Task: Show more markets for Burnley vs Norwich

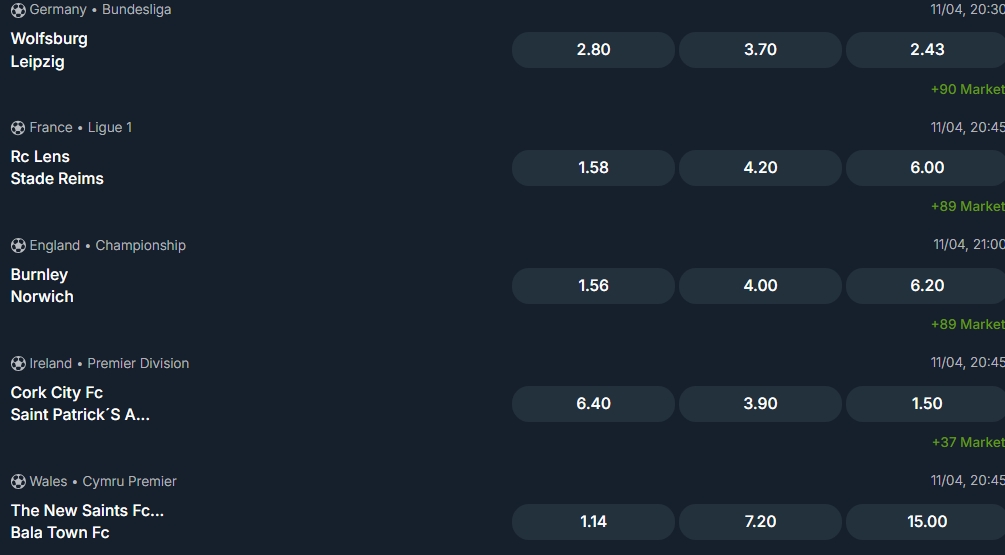Action: point(966,325)
